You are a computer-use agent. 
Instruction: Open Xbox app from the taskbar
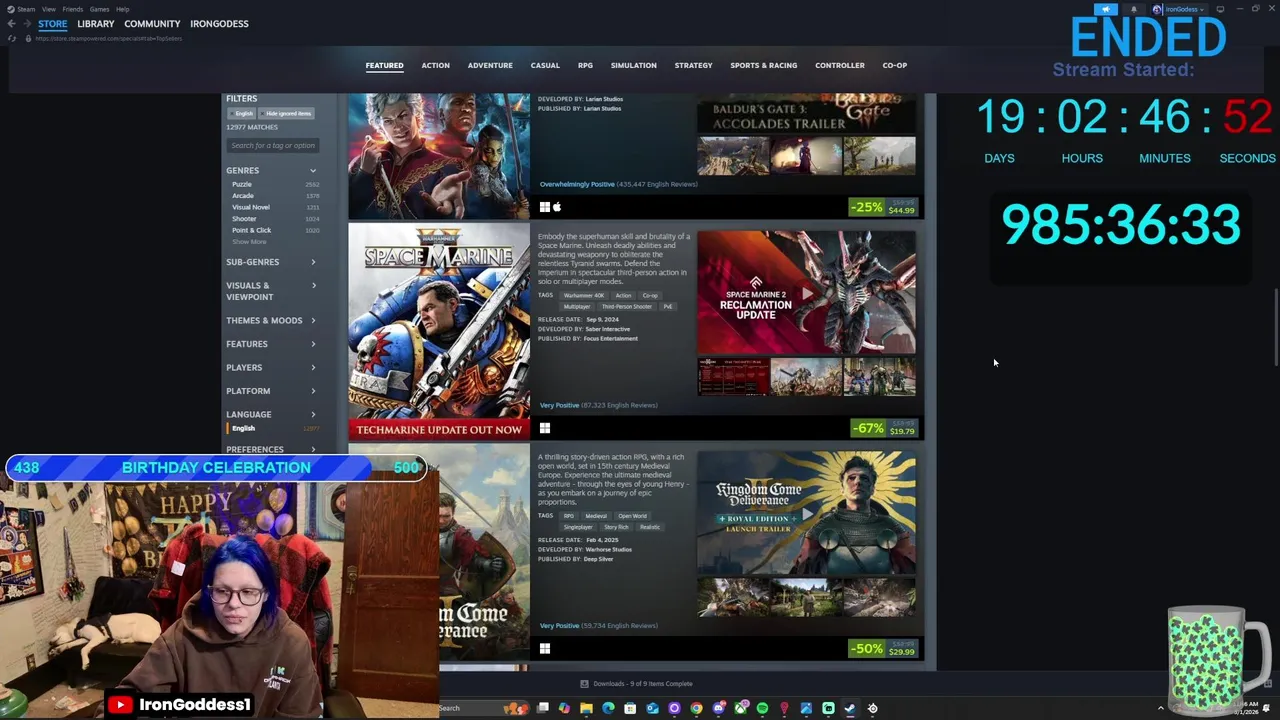point(740,708)
